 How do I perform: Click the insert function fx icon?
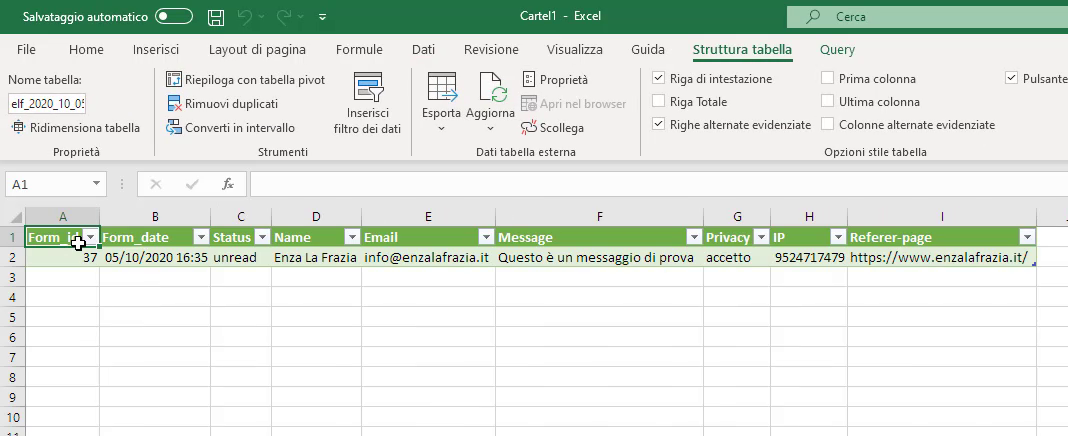click(227, 184)
